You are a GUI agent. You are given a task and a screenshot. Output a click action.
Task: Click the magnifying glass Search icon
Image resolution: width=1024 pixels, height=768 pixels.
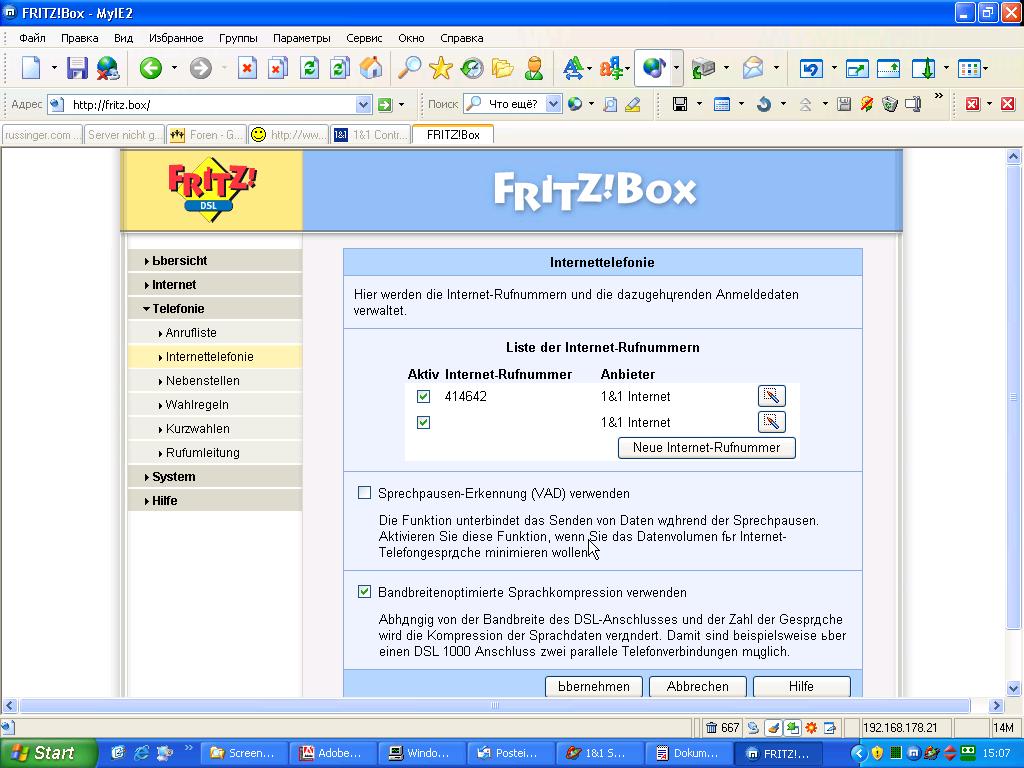(x=409, y=68)
